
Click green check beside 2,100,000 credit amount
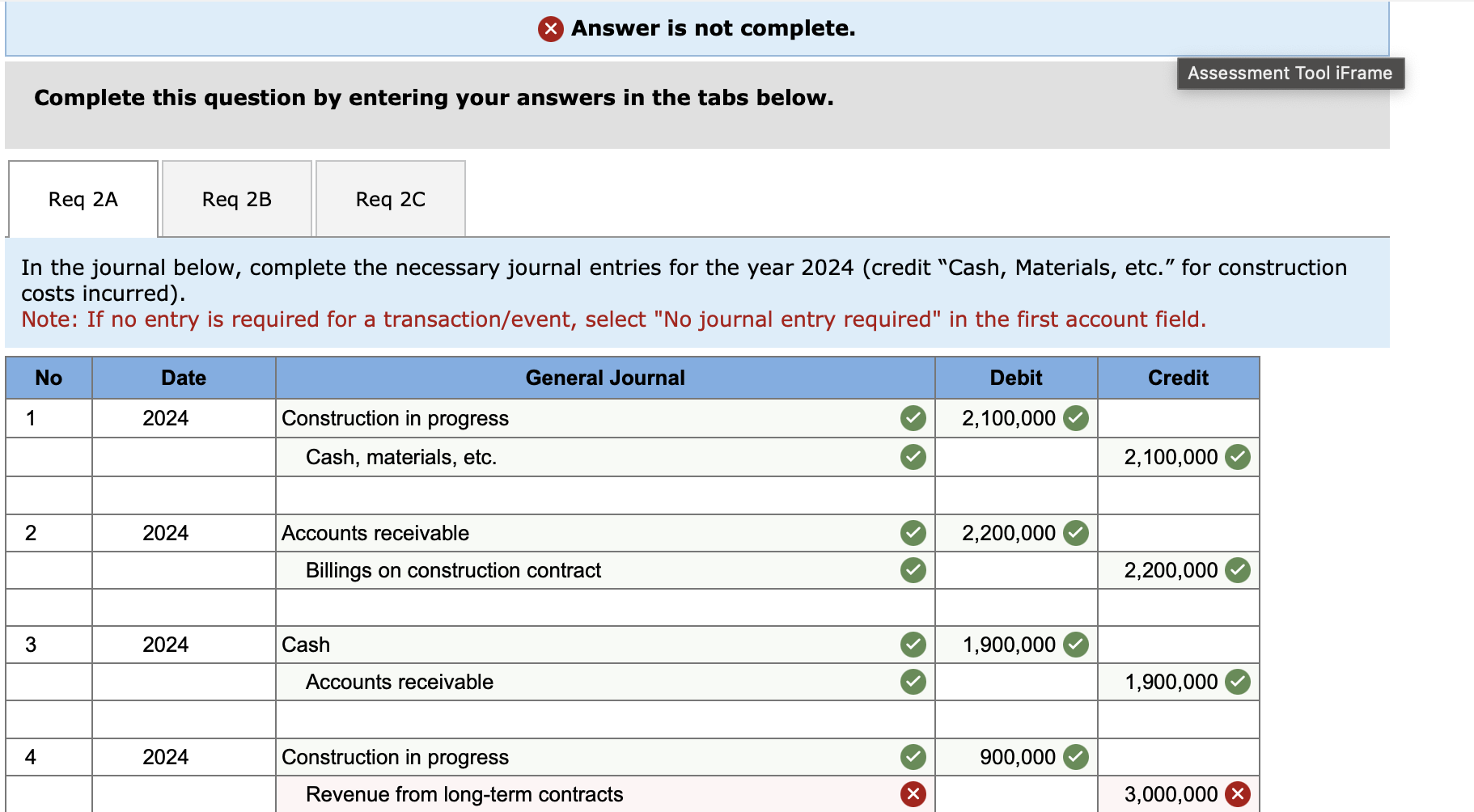click(1238, 457)
